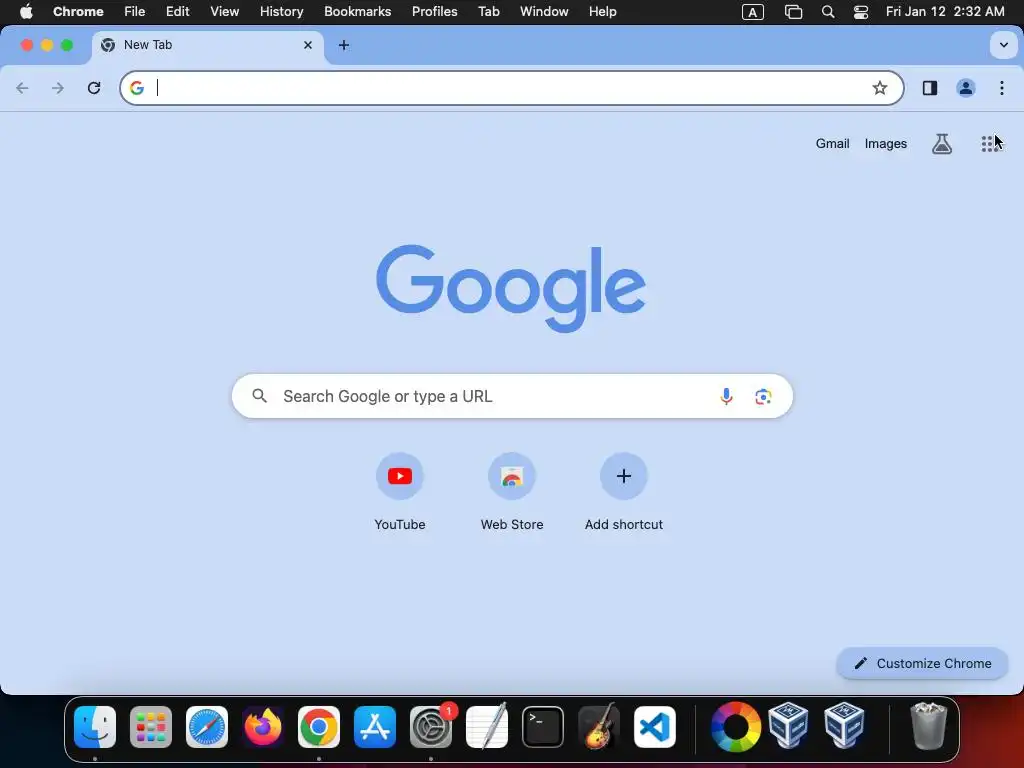Click the Customize Chrome button

pyautogui.click(x=922, y=664)
